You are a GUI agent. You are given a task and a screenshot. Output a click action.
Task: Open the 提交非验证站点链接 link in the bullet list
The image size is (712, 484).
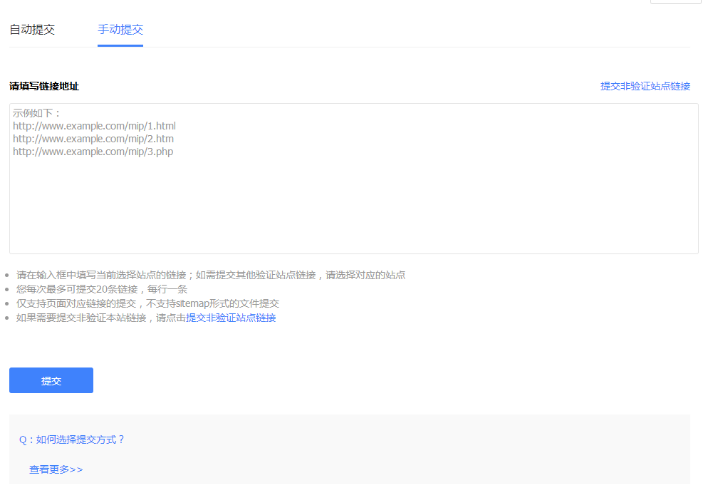click(231, 318)
